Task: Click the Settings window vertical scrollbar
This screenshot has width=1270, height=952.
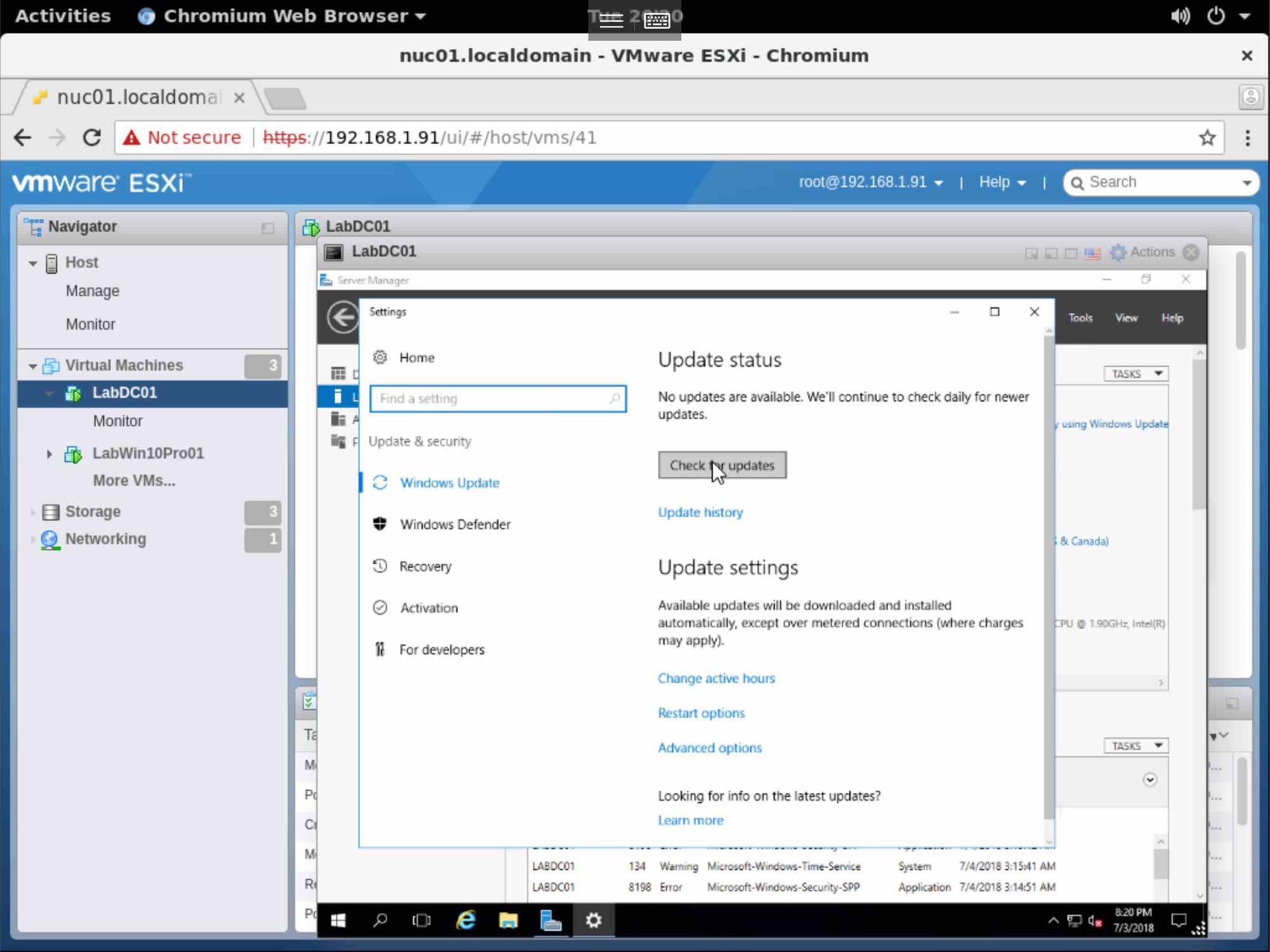Action: 1048,577
